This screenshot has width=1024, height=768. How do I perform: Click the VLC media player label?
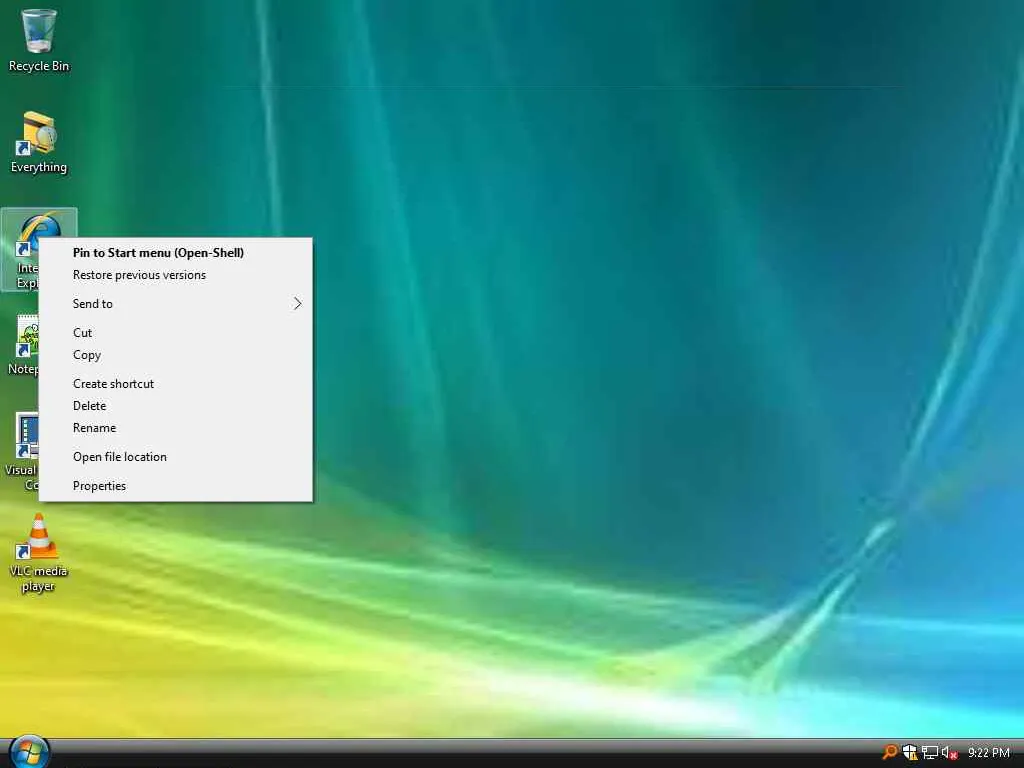click(38, 578)
